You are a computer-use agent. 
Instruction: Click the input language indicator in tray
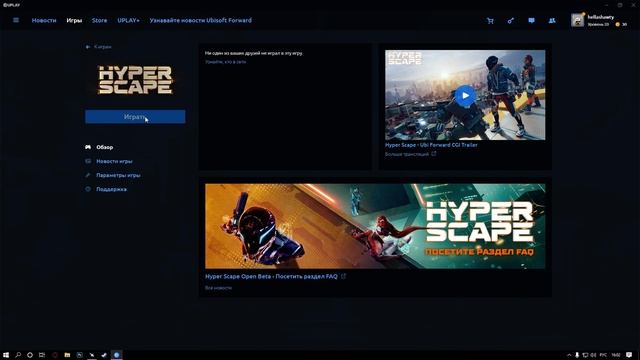point(603,355)
